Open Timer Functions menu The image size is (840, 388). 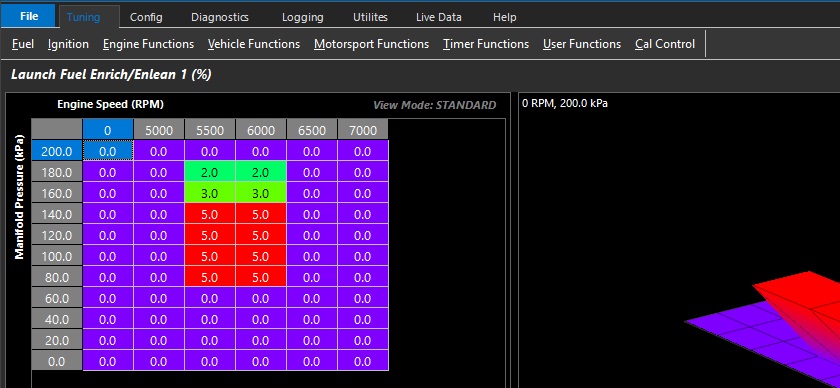(x=486, y=44)
